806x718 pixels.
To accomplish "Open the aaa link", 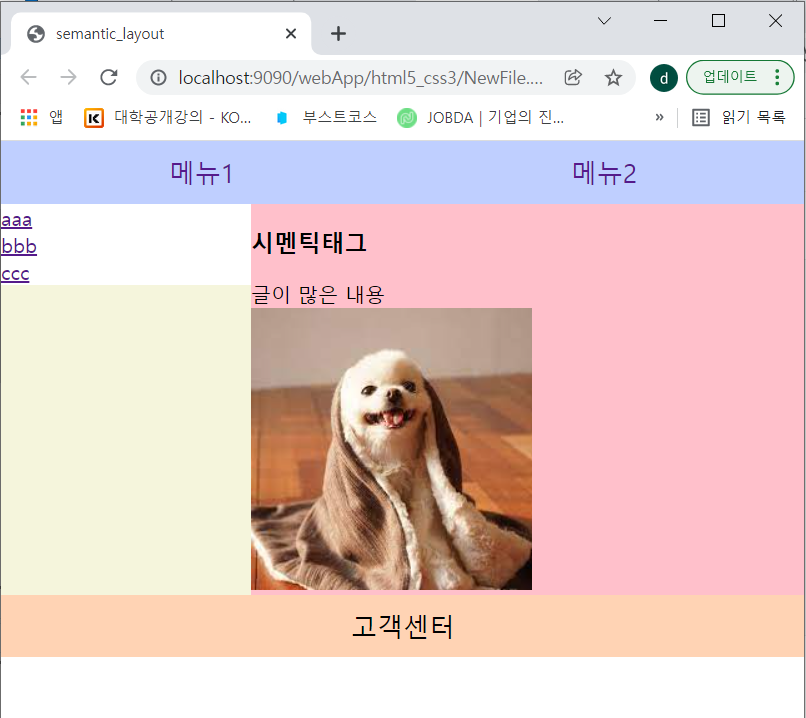I will point(16,220).
